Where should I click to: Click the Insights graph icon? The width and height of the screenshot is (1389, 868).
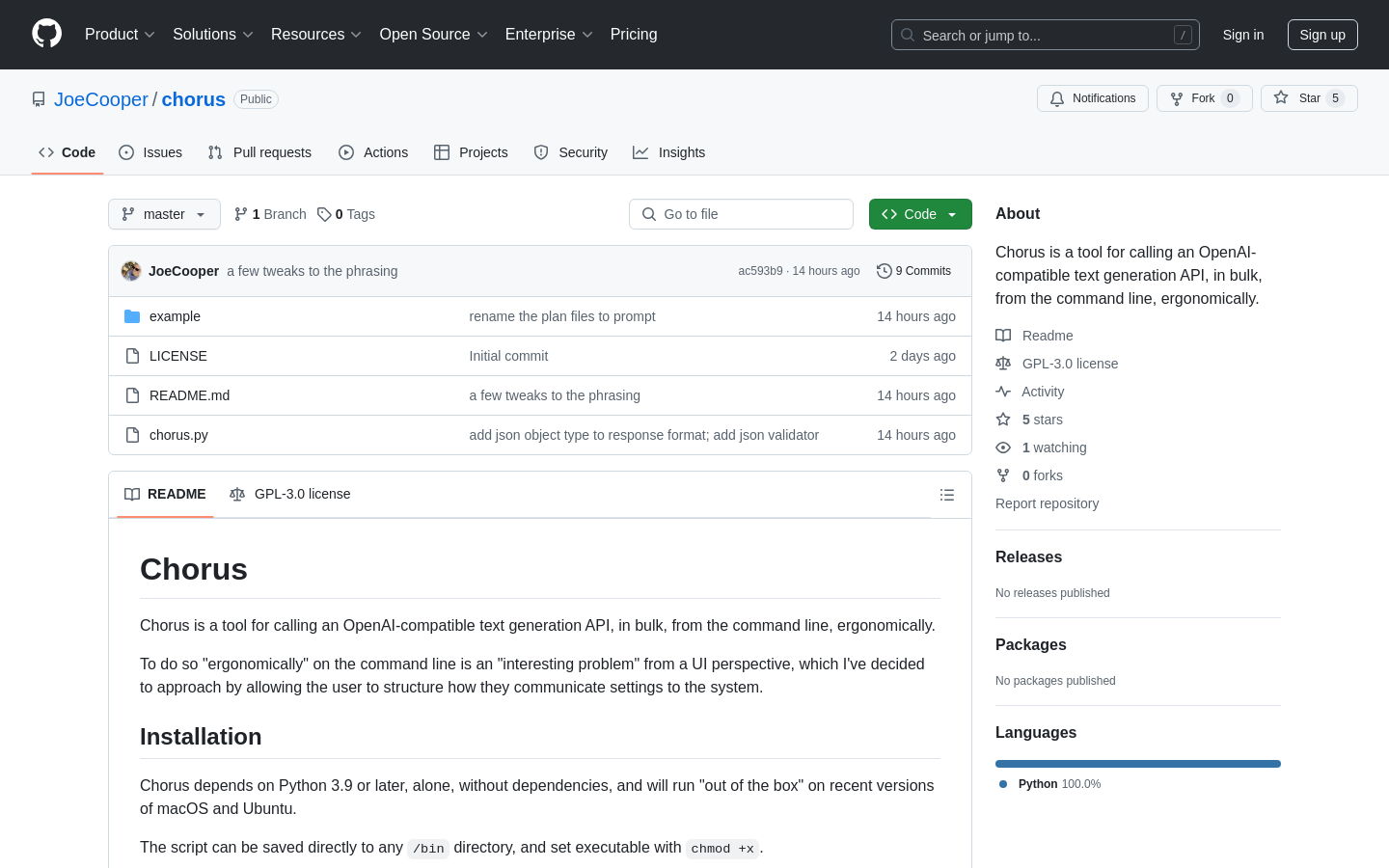[x=640, y=152]
